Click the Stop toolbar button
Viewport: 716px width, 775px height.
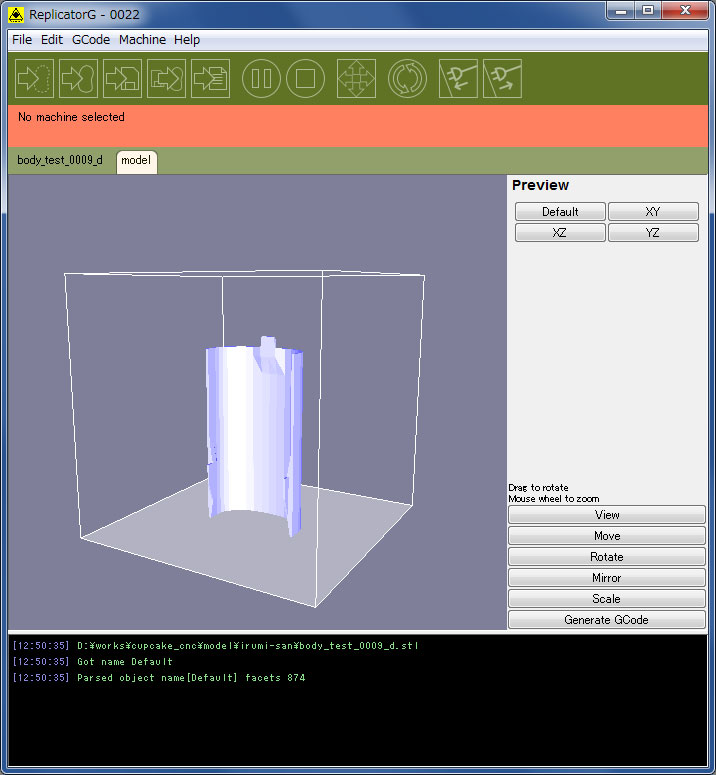click(x=305, y=79)
